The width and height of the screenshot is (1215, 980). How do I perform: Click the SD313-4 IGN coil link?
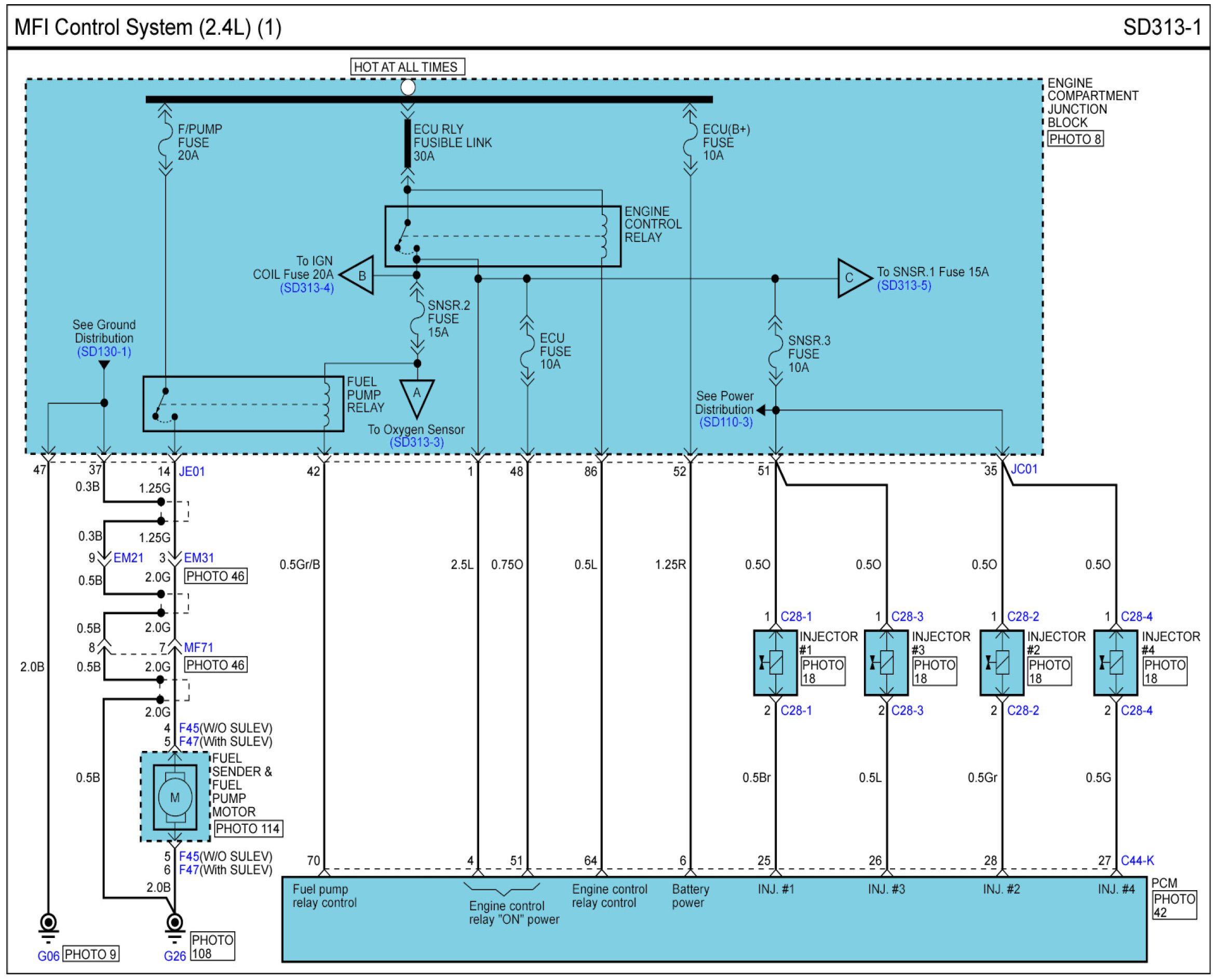pyautogui.click(x=306, y=288)
